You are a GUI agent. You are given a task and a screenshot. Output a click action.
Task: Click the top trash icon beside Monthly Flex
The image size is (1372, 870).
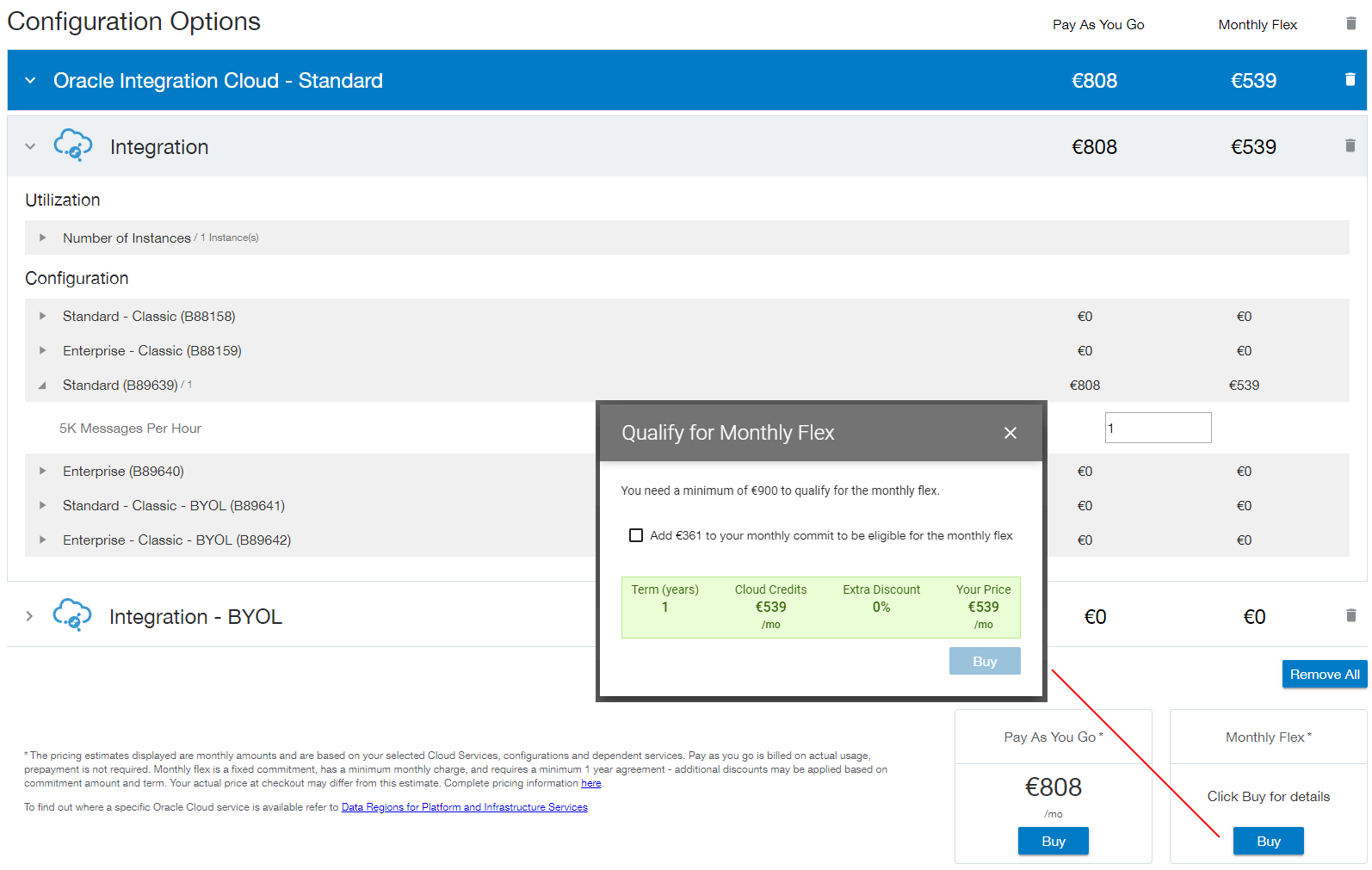[1350, 24]
